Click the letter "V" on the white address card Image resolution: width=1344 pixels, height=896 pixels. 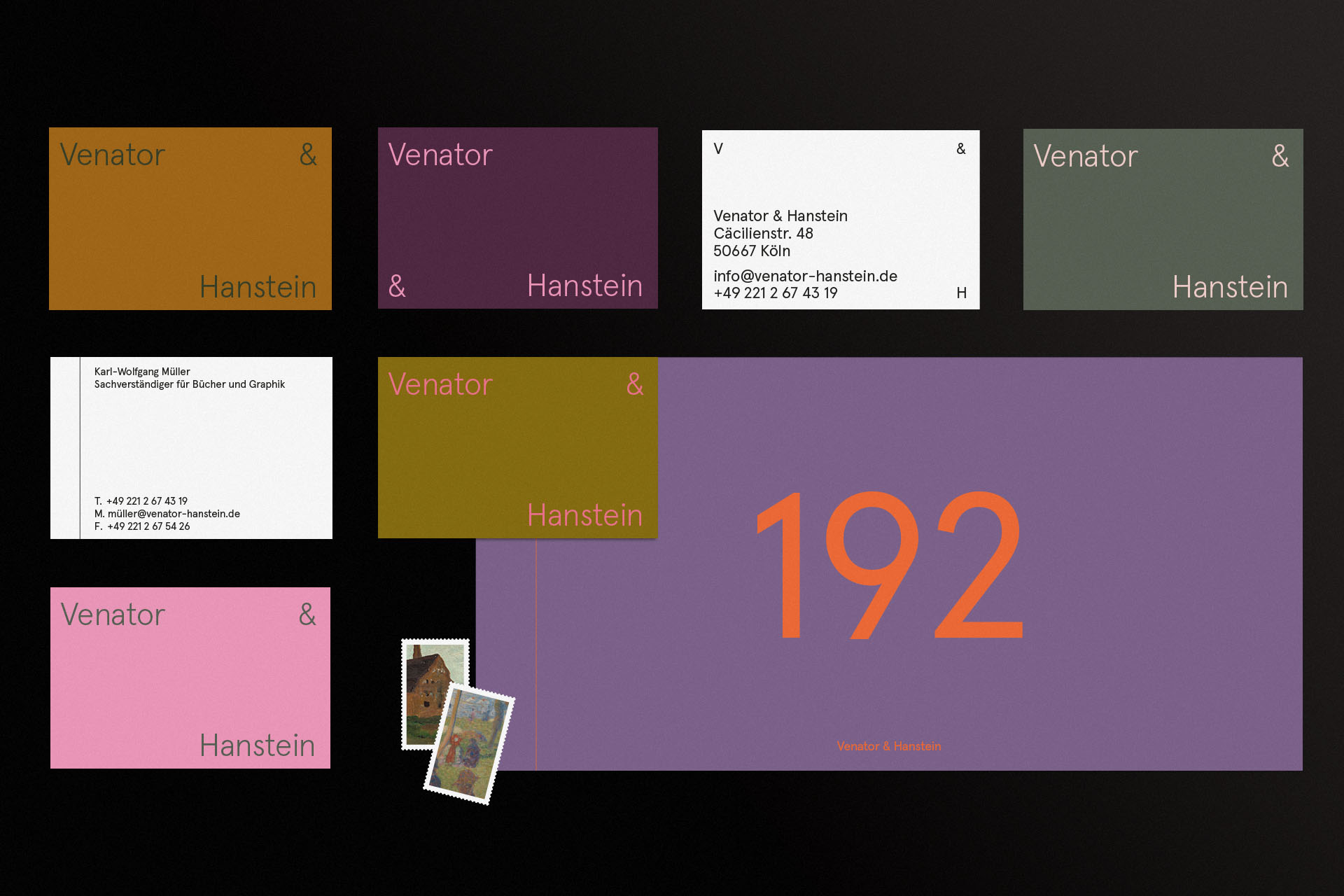(x=718, y=148)
